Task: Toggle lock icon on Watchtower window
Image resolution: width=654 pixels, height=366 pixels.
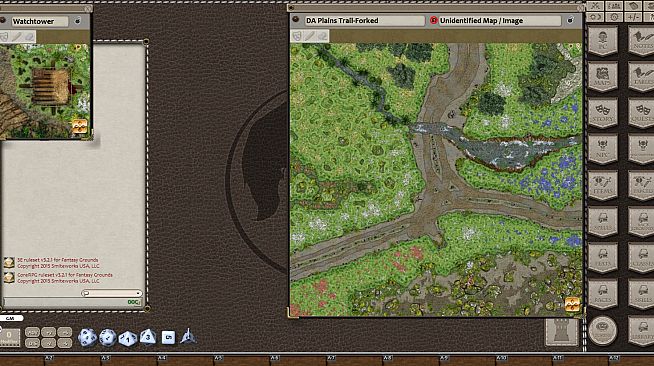Action: tap(78, 21)
